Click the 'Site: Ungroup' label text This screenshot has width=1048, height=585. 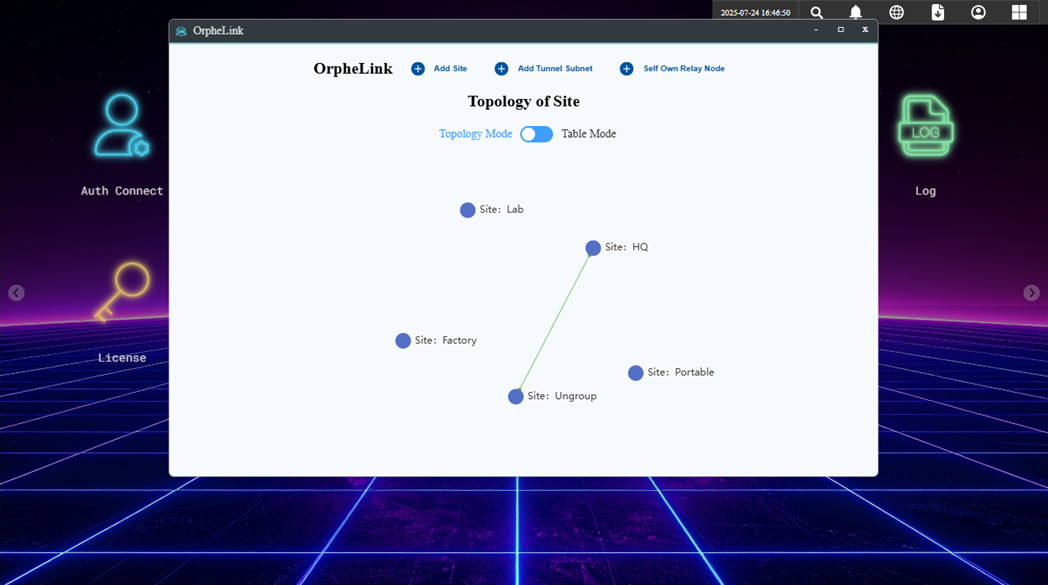[x=561, y=396]
